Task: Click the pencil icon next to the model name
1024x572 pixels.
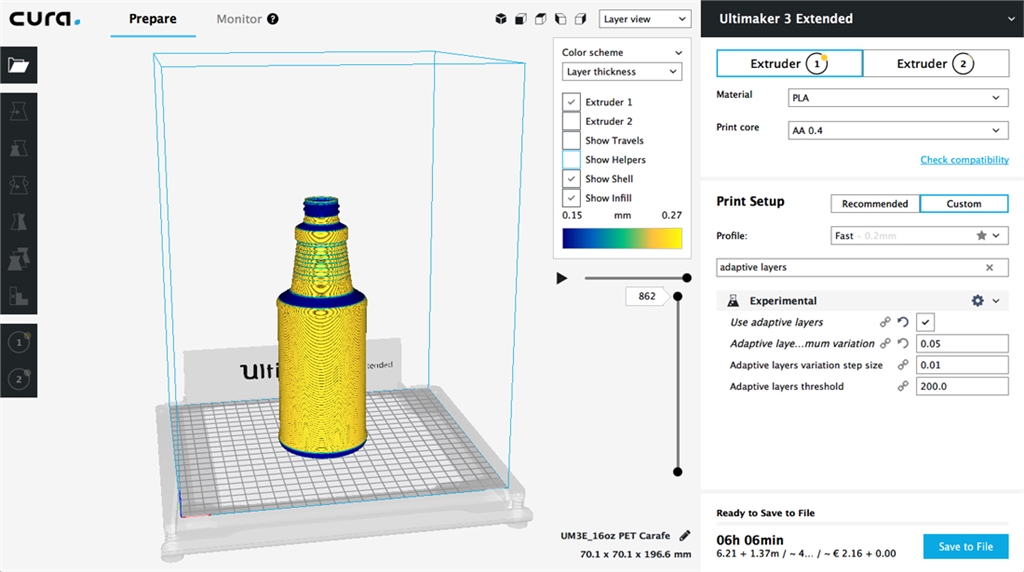Action: (x=684, y=536)
